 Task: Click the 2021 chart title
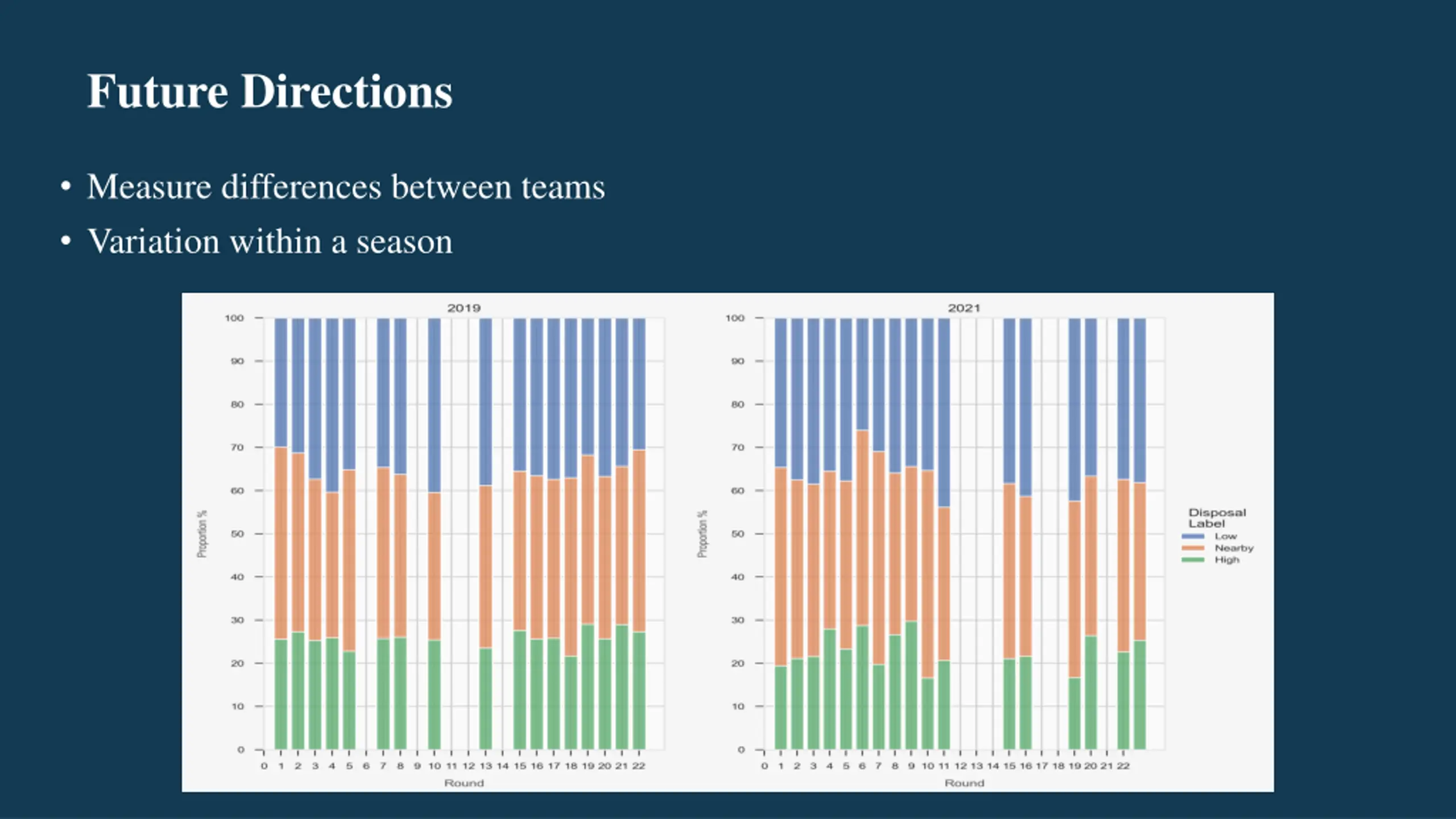tap(964, 308)
